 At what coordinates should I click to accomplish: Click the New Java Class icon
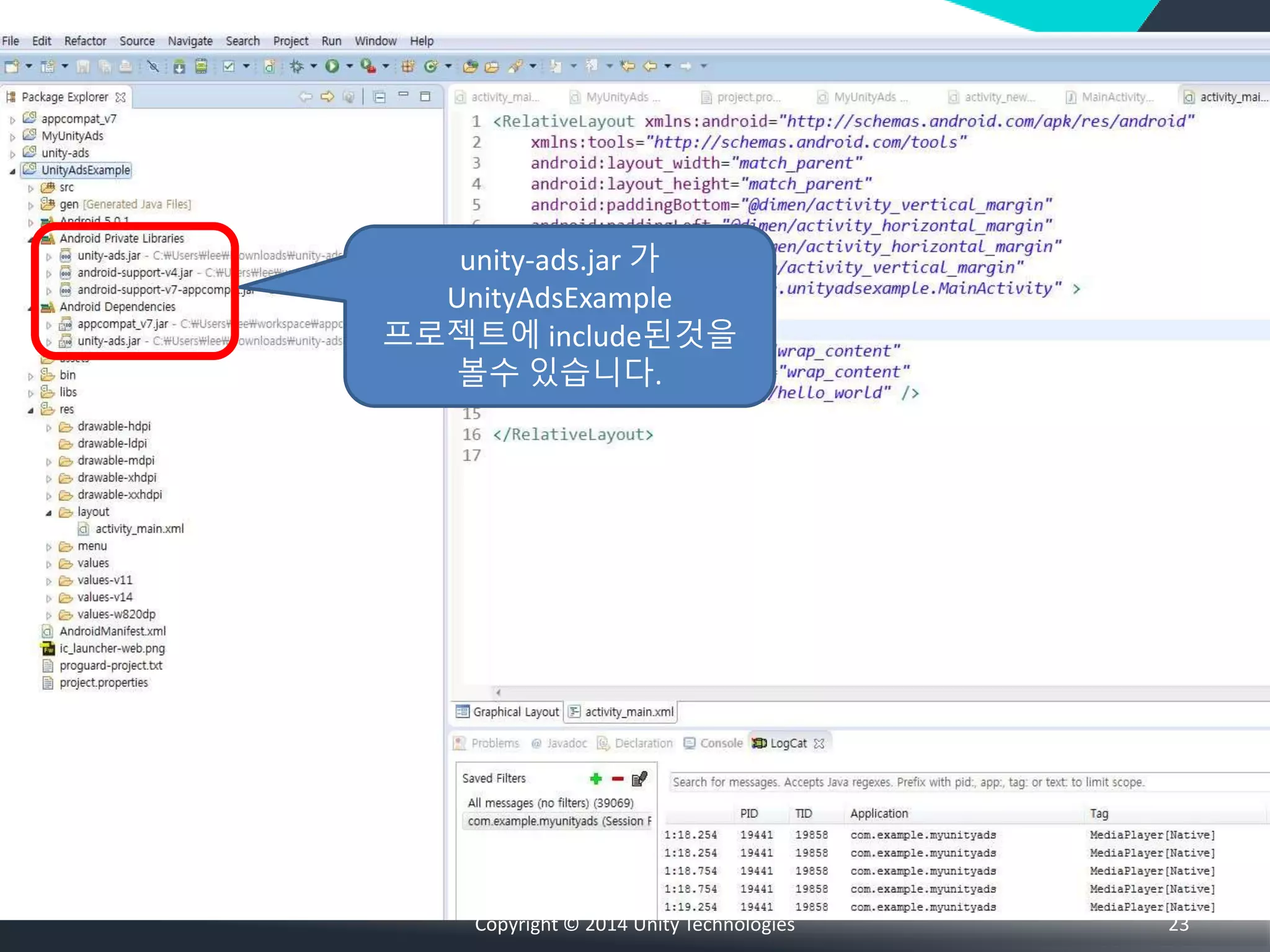click(430, 66)
